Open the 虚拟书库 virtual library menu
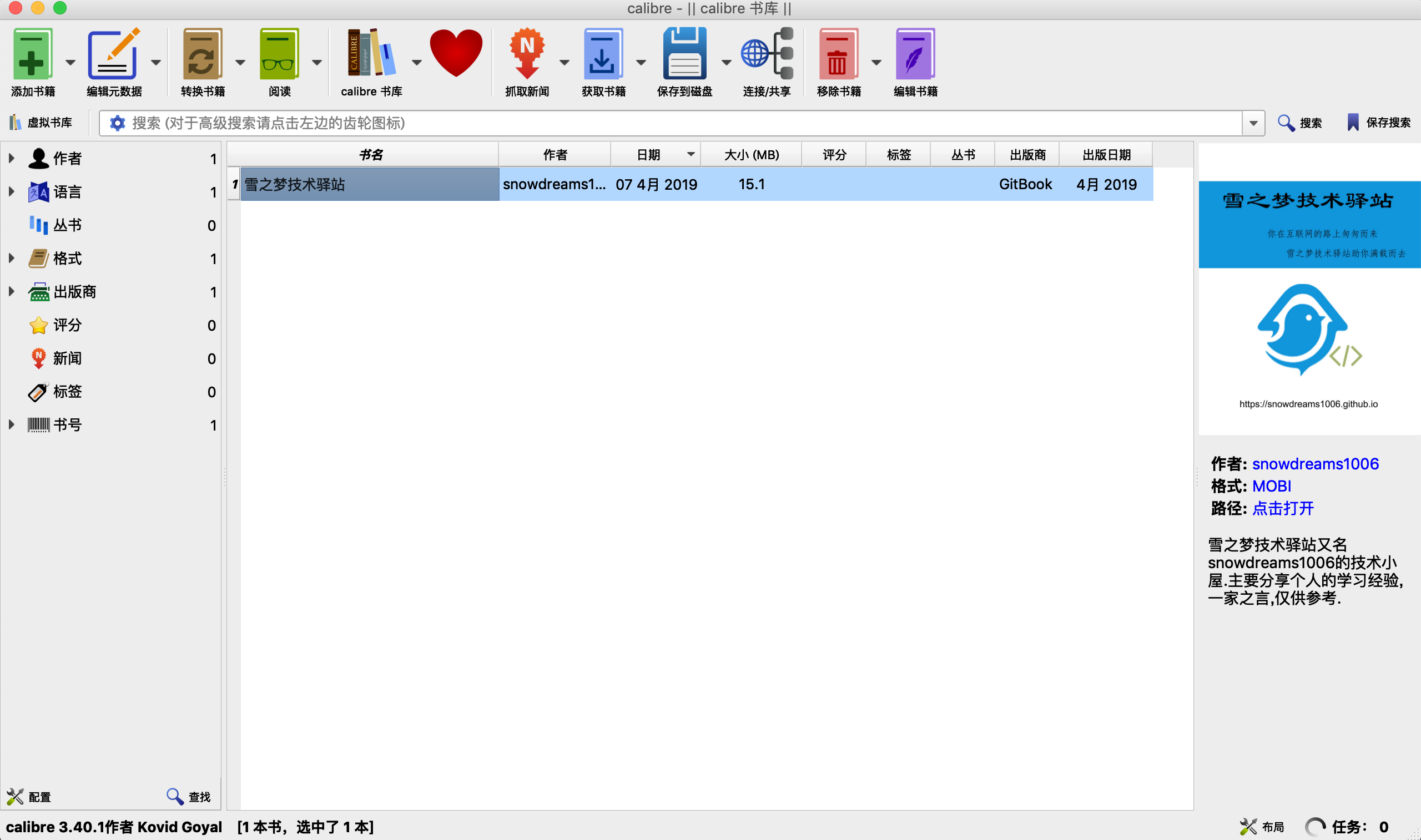The height and width of the screenshot is (840, 1421). pyautogui.click(x=42, y=122)
